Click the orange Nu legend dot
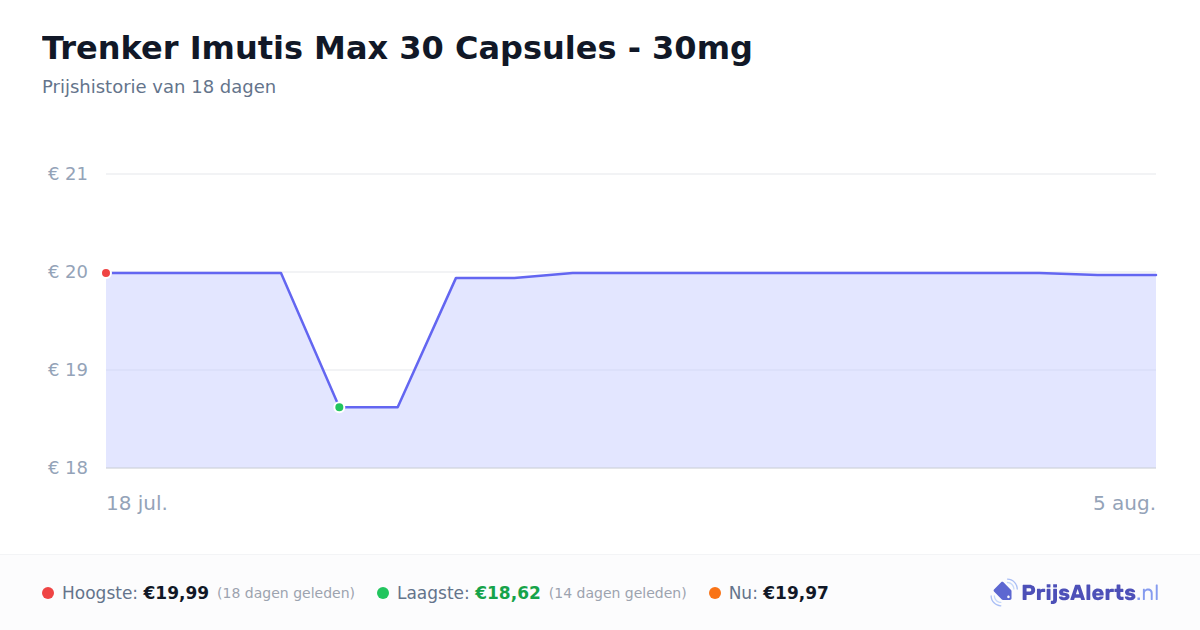 (715, 593)
